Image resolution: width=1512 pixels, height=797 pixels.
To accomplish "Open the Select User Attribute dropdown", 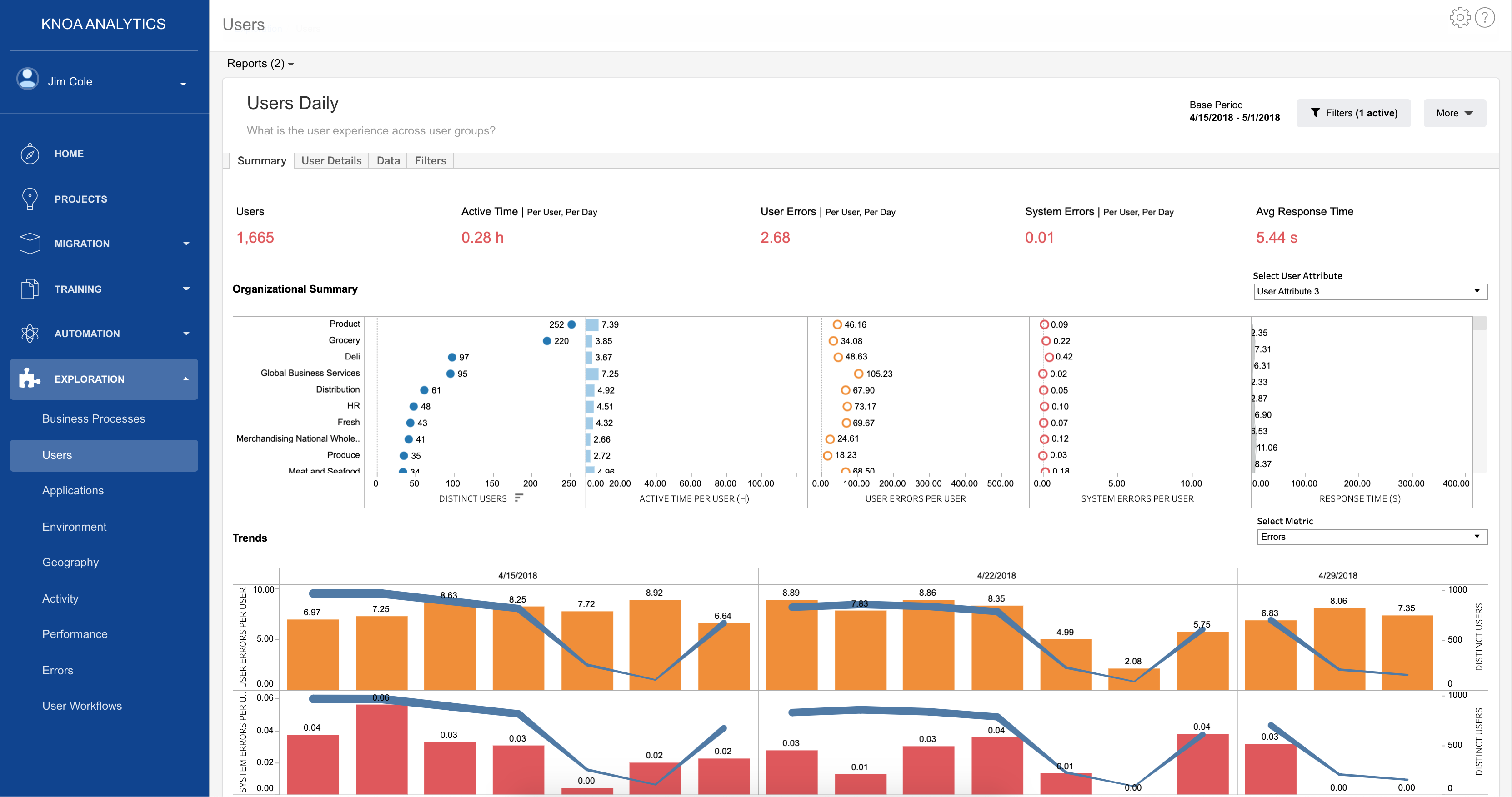I will pos(1370,291).
